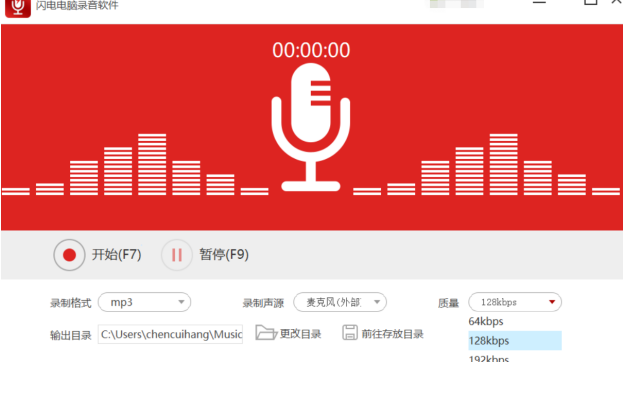Open the 录制格式 mp3 dropdown
The image size is (624, 397).
[x=144, y=302]
